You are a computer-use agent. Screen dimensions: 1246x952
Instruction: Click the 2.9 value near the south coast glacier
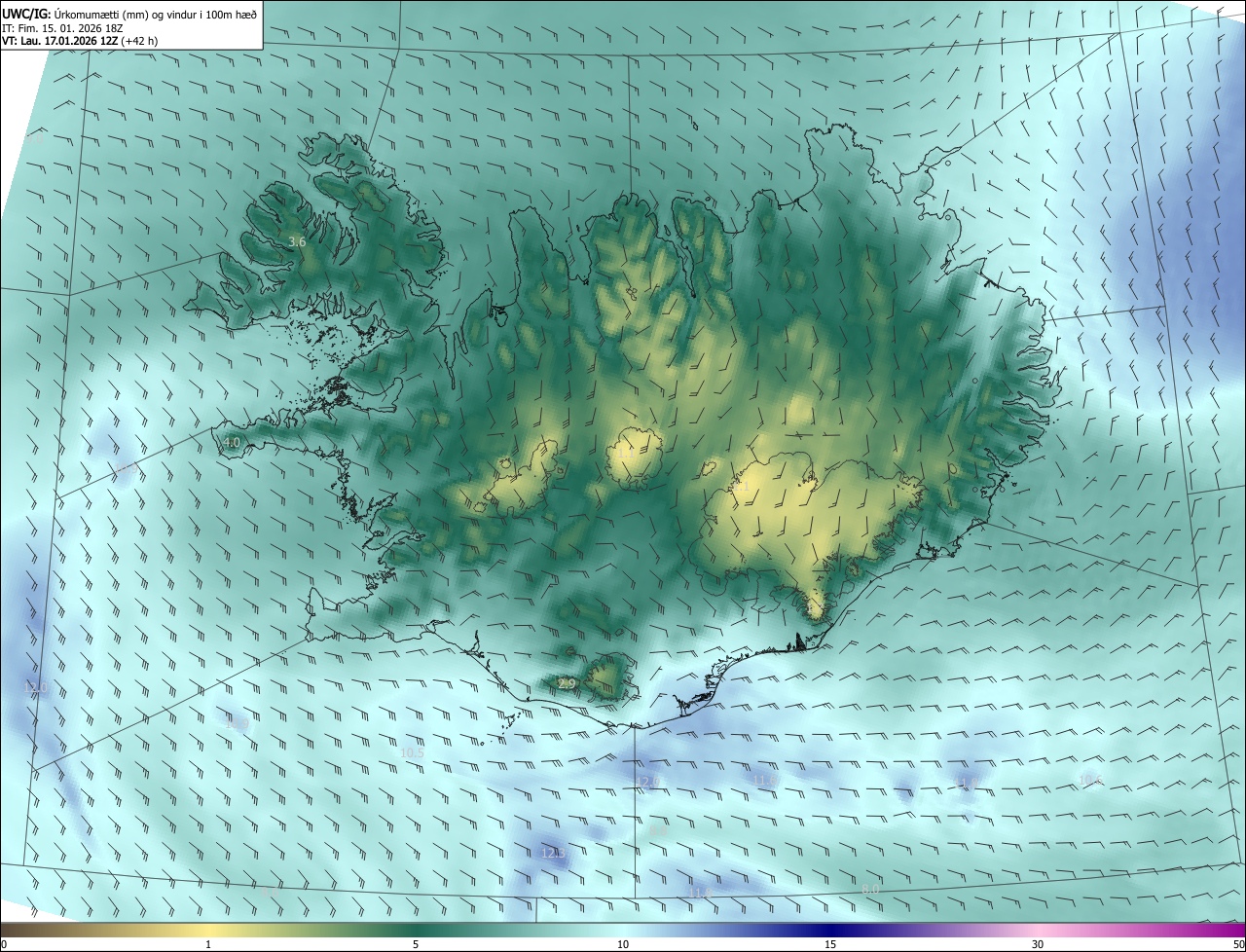(x=568, y=684)
